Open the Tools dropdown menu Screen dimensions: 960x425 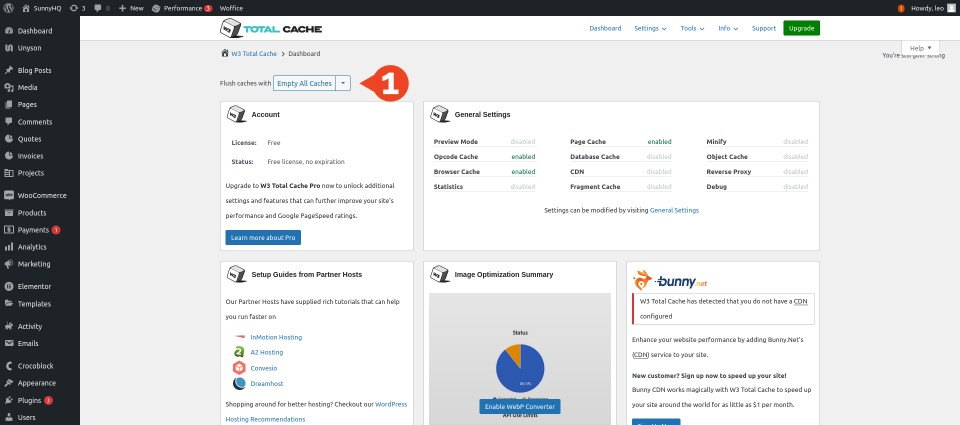tap(692, 28)
